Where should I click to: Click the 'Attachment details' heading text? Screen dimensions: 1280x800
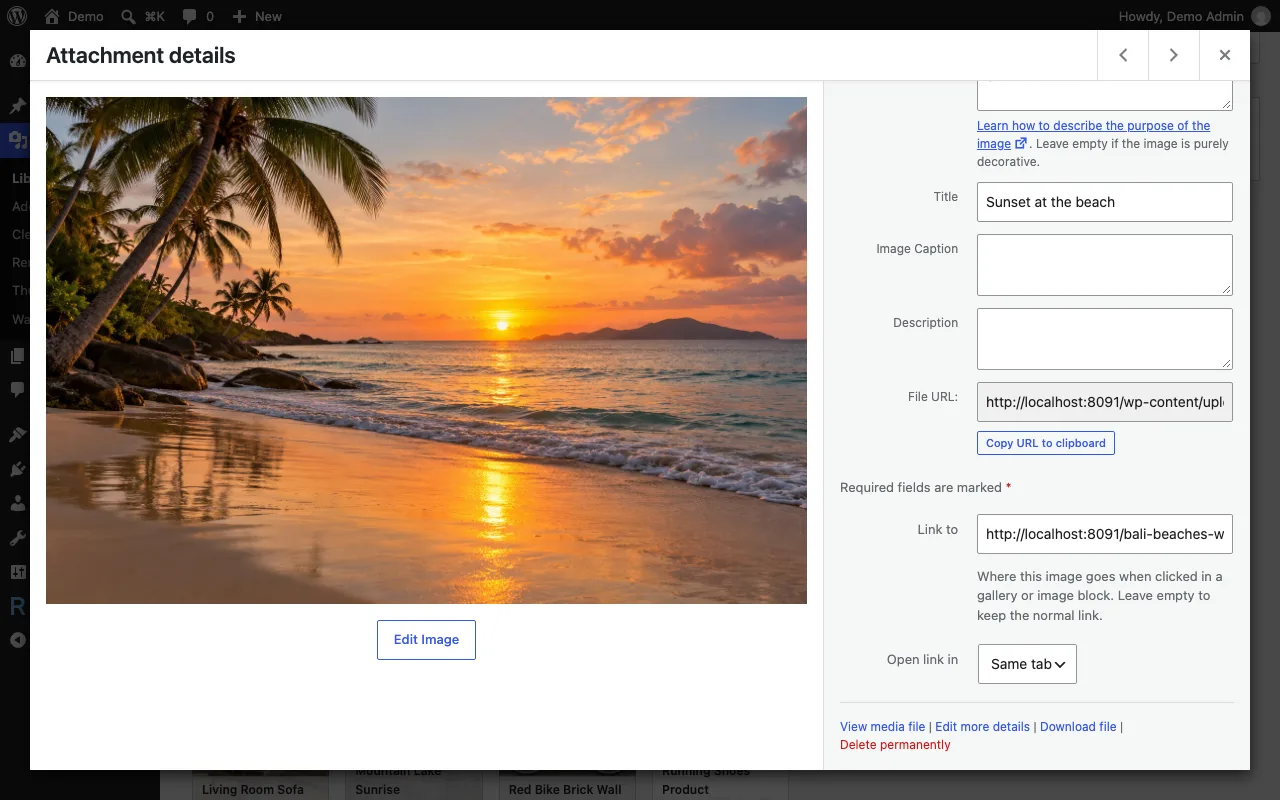(141, 56)
